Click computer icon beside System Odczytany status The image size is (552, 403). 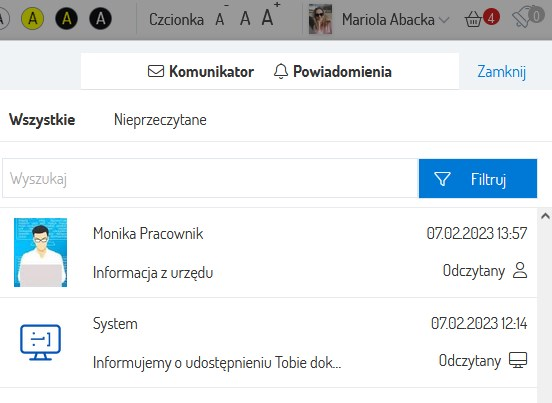(x=518, y=360)
